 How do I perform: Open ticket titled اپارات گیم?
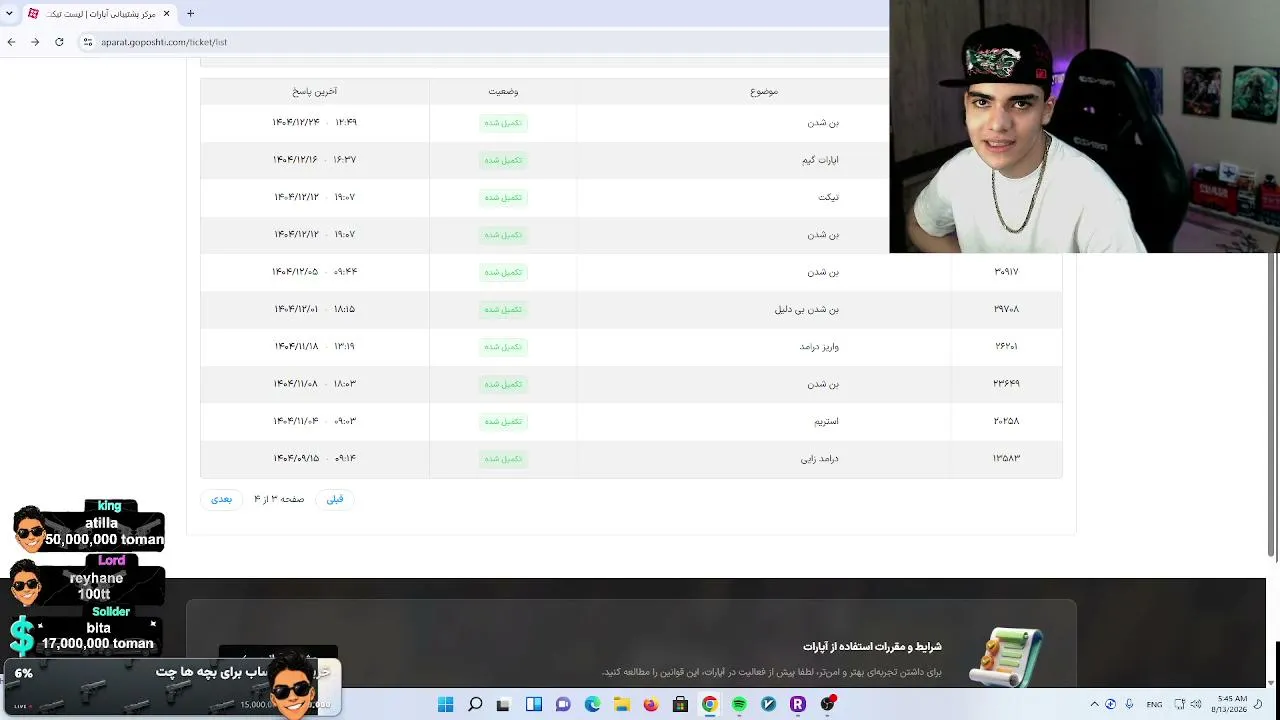pyautogui.click(x=820, y=160)
